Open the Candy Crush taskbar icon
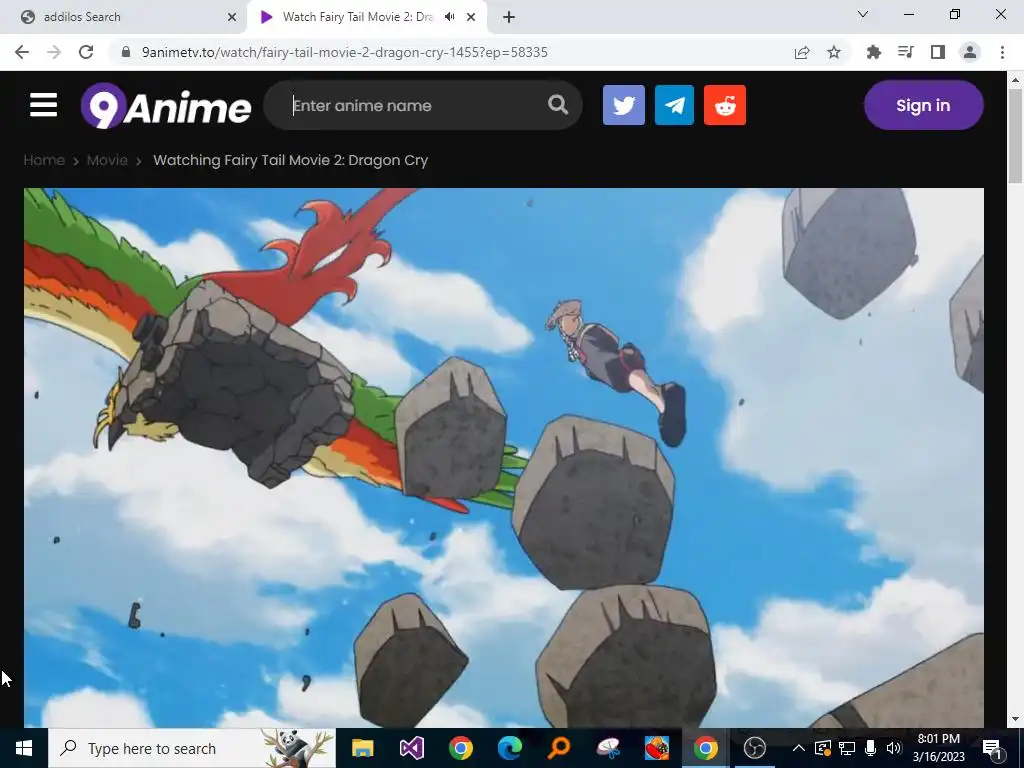The width and height of the screenshot is (1024, 768). coord(656,748)
